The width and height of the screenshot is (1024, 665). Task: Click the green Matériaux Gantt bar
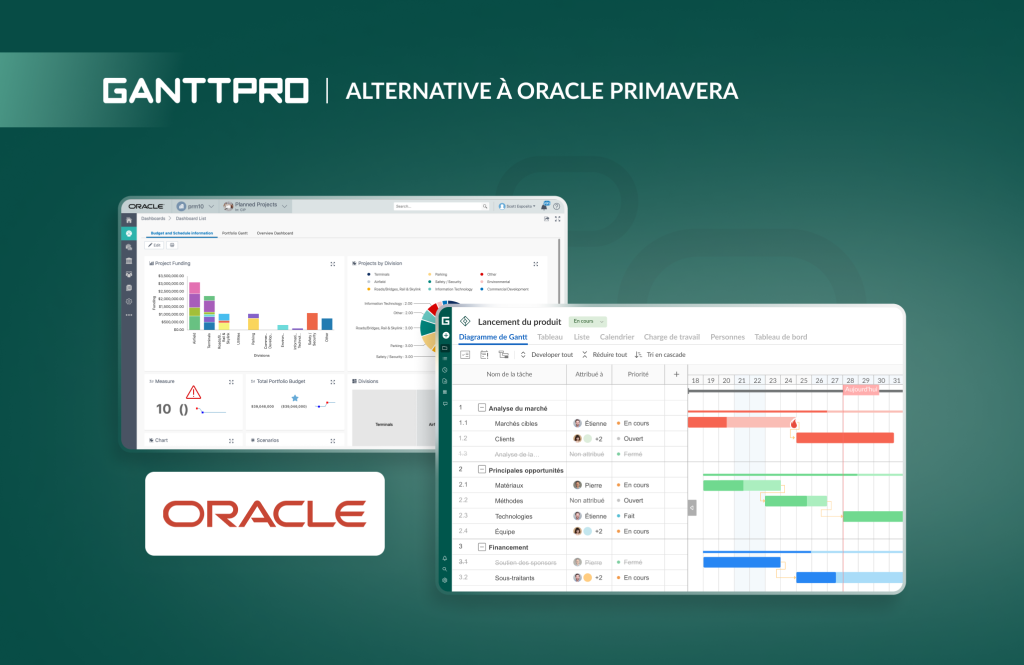tap(742, 485)
